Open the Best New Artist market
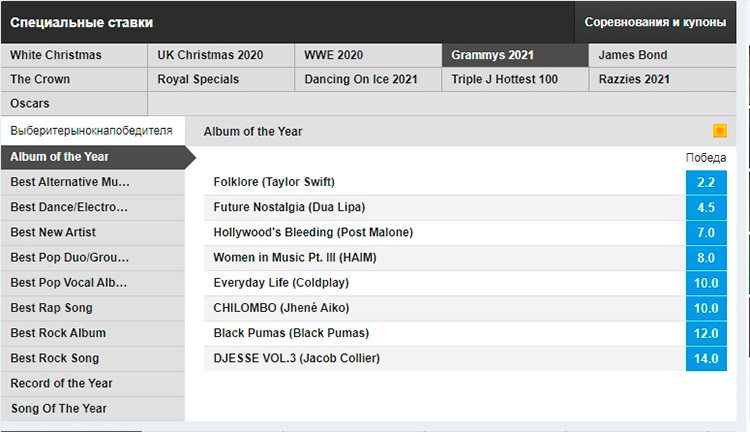Screen dimensions: 750x432 click(92, 232)
